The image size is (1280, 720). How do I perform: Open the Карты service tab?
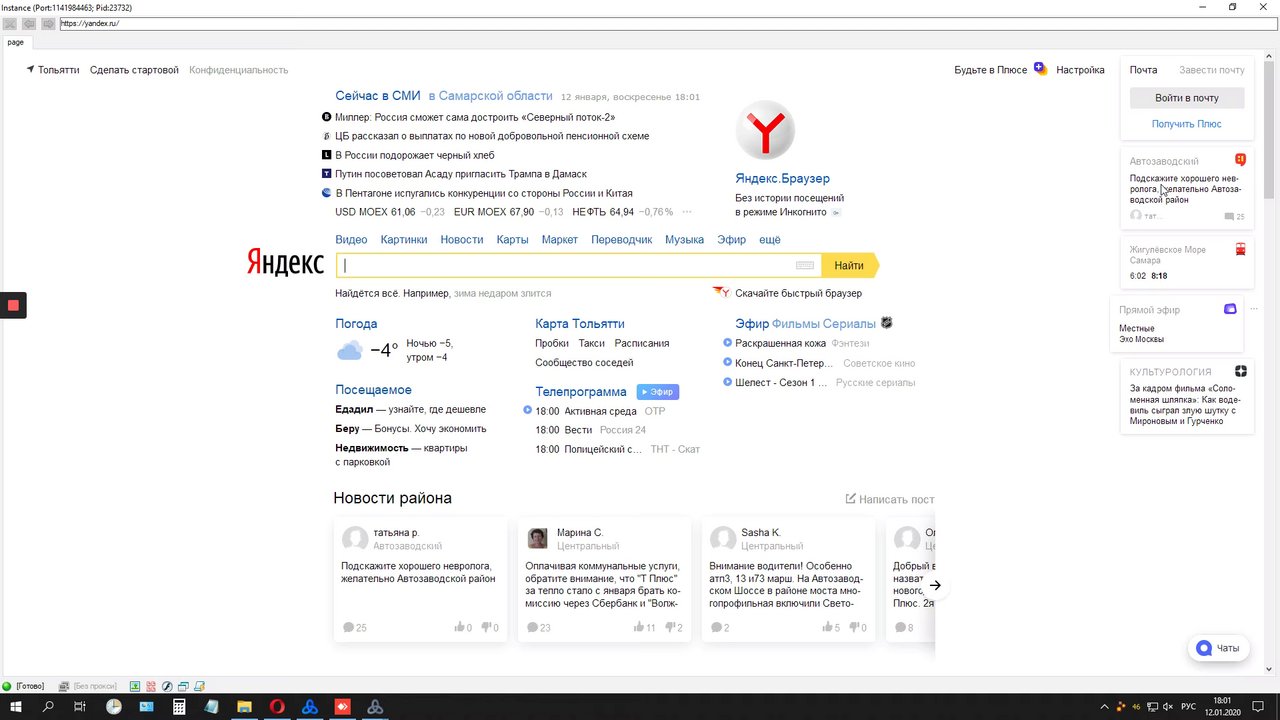tap(512, 240)
